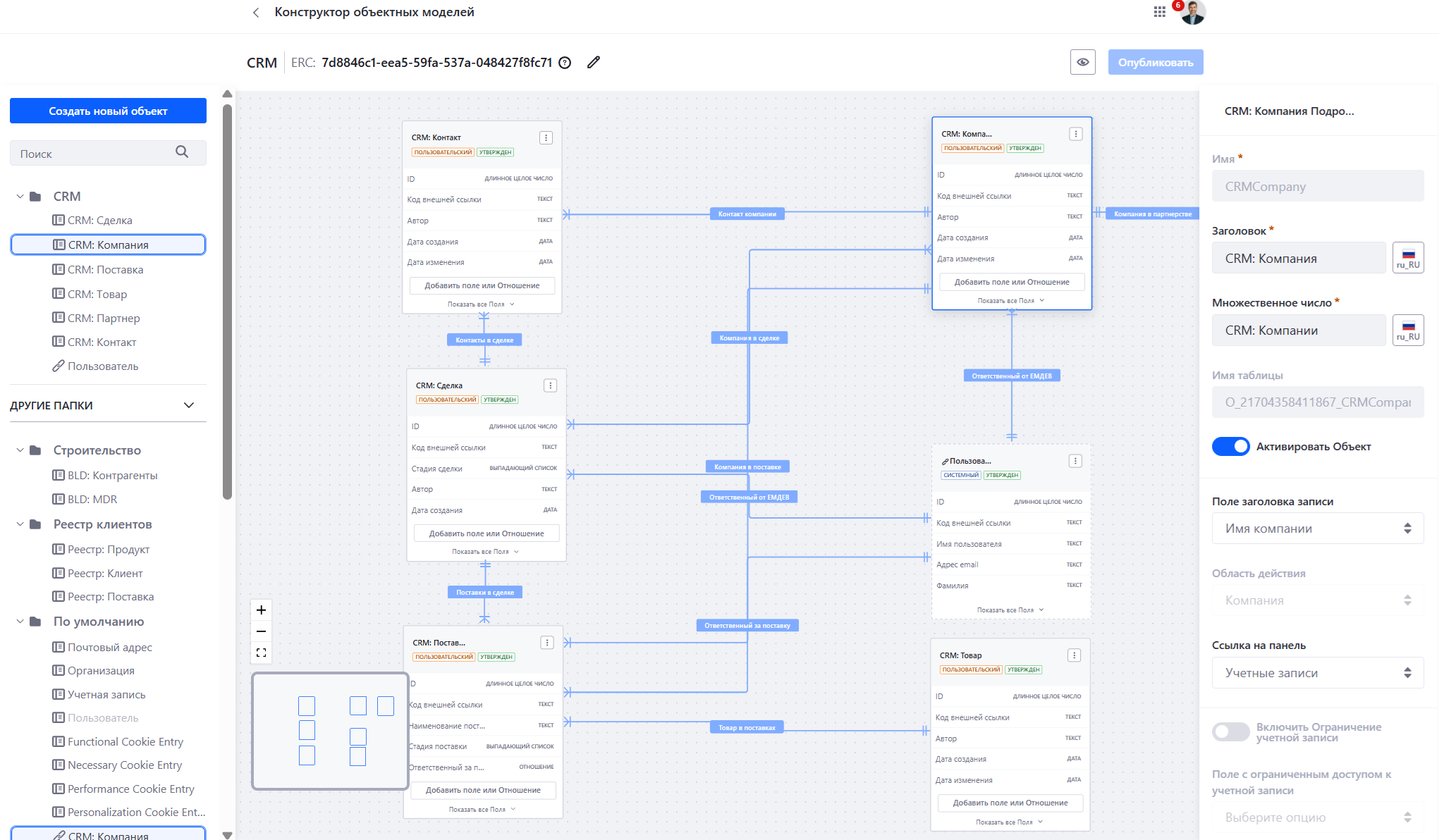
Task: Open Поле заголовка записи dropdown
Action: [x=1318, y=529]
